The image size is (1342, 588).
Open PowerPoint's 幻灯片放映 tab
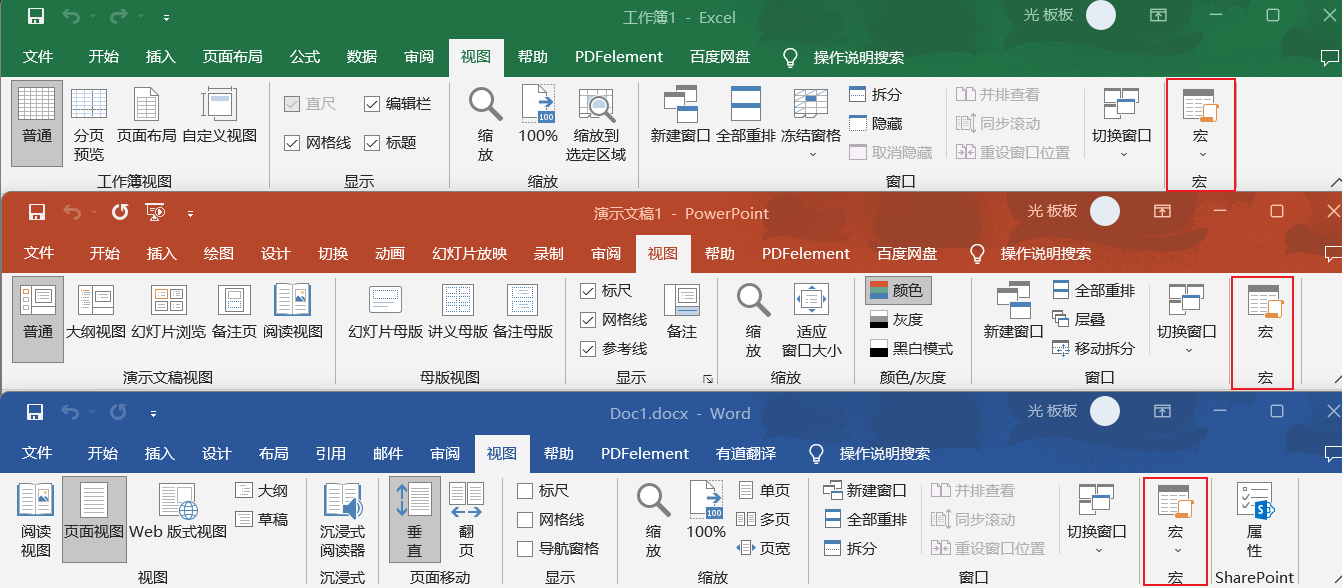tap(469, 253)
